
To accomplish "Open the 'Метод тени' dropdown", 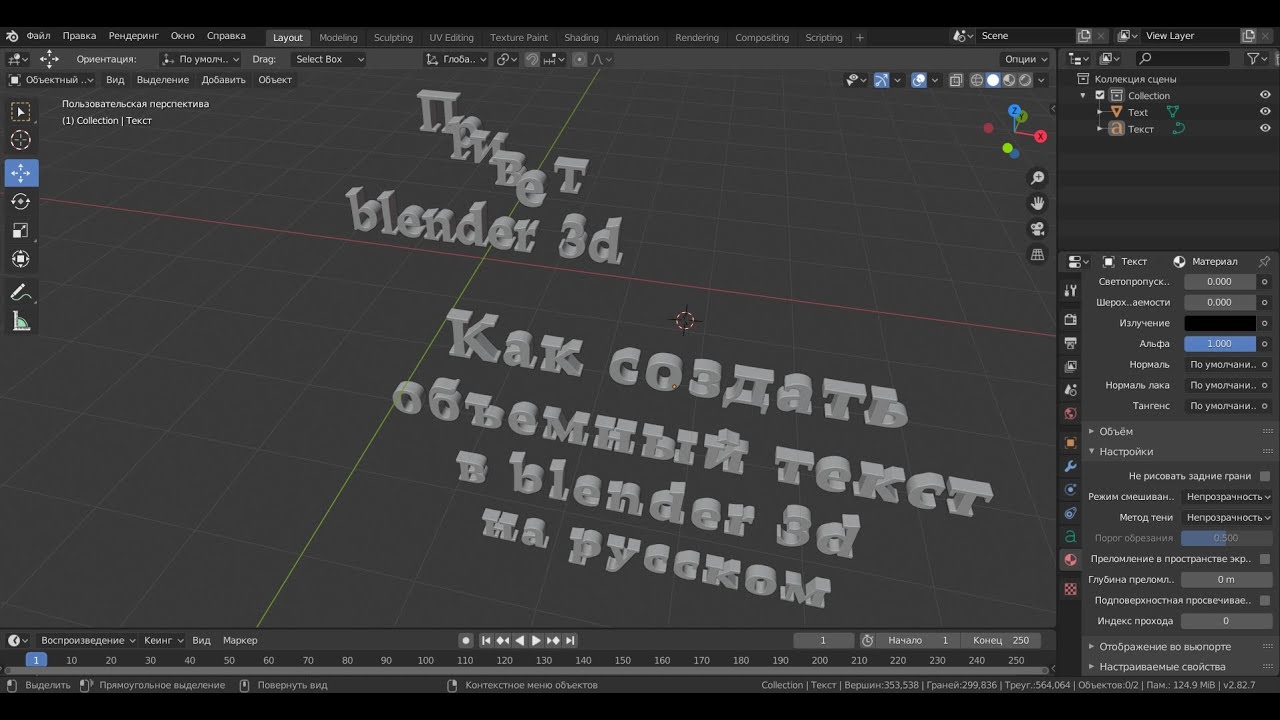I will [x=1228, y=517].
